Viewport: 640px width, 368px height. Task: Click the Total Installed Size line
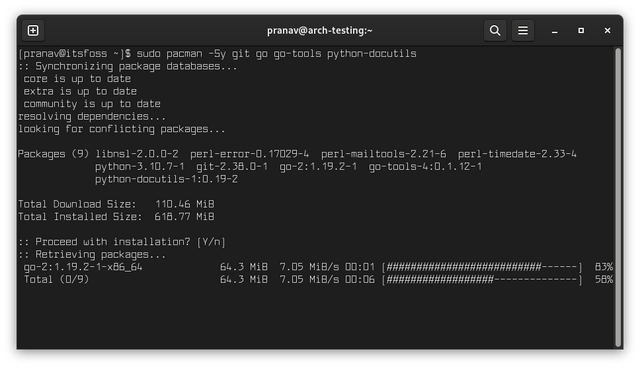(116, 217)
